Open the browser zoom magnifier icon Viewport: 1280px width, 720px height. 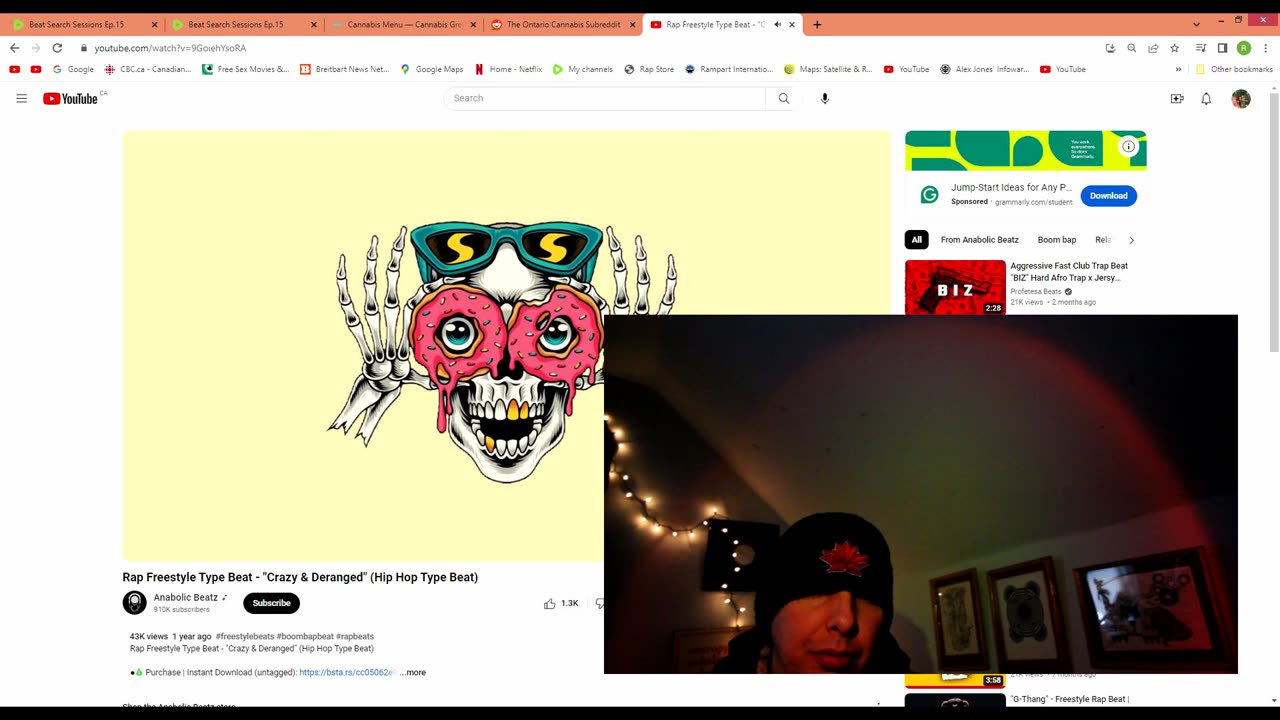click(x=1131, y=48)
